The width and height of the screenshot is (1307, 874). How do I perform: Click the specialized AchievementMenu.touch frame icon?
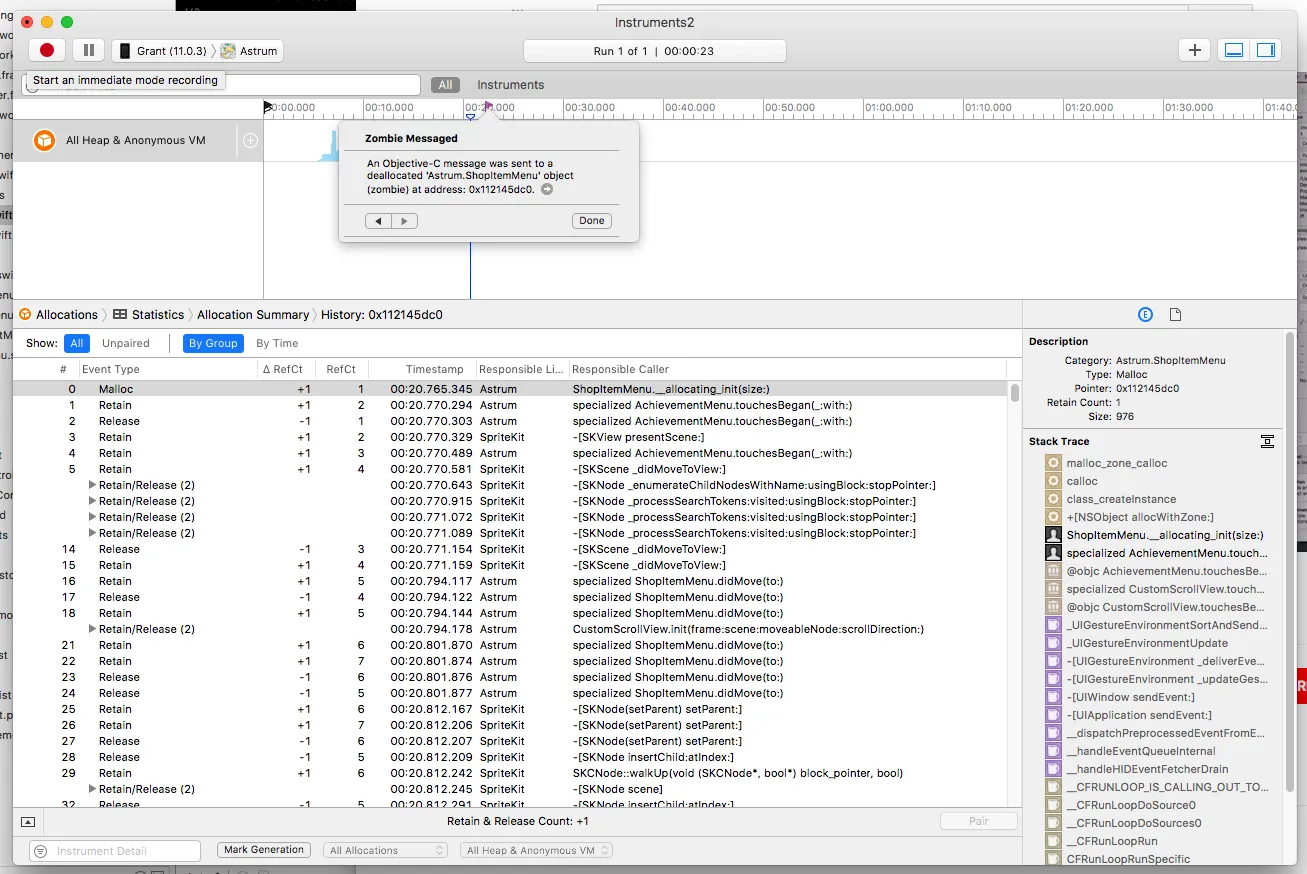(1052, 553)
